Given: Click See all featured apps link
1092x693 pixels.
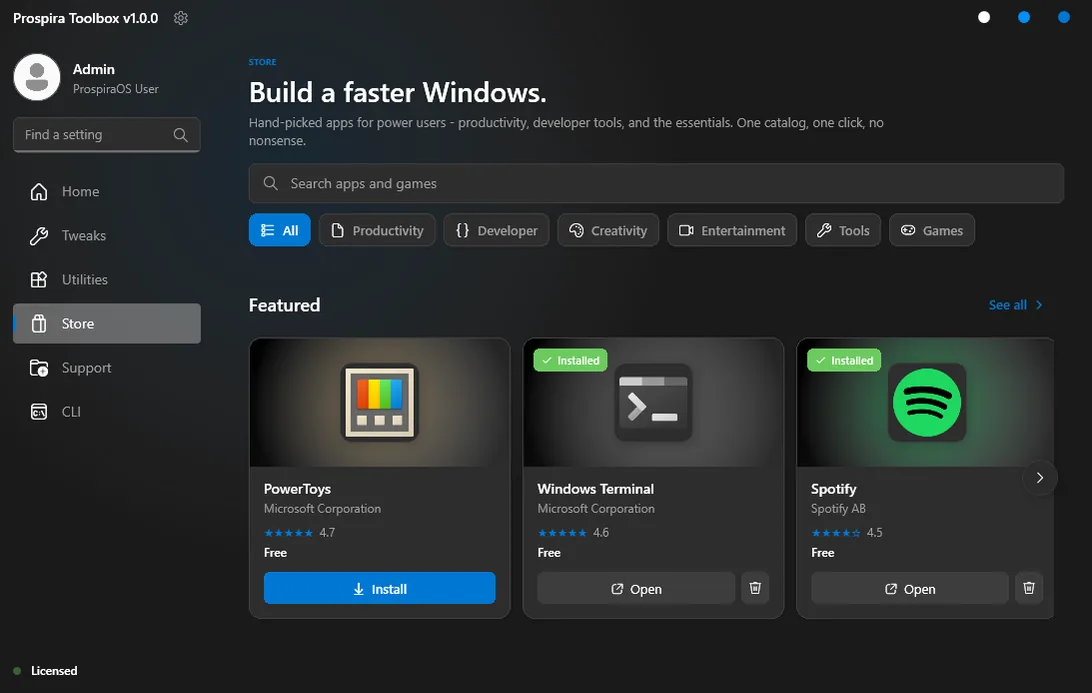Looking at the screenshot, I should [x=1007, y=305].
